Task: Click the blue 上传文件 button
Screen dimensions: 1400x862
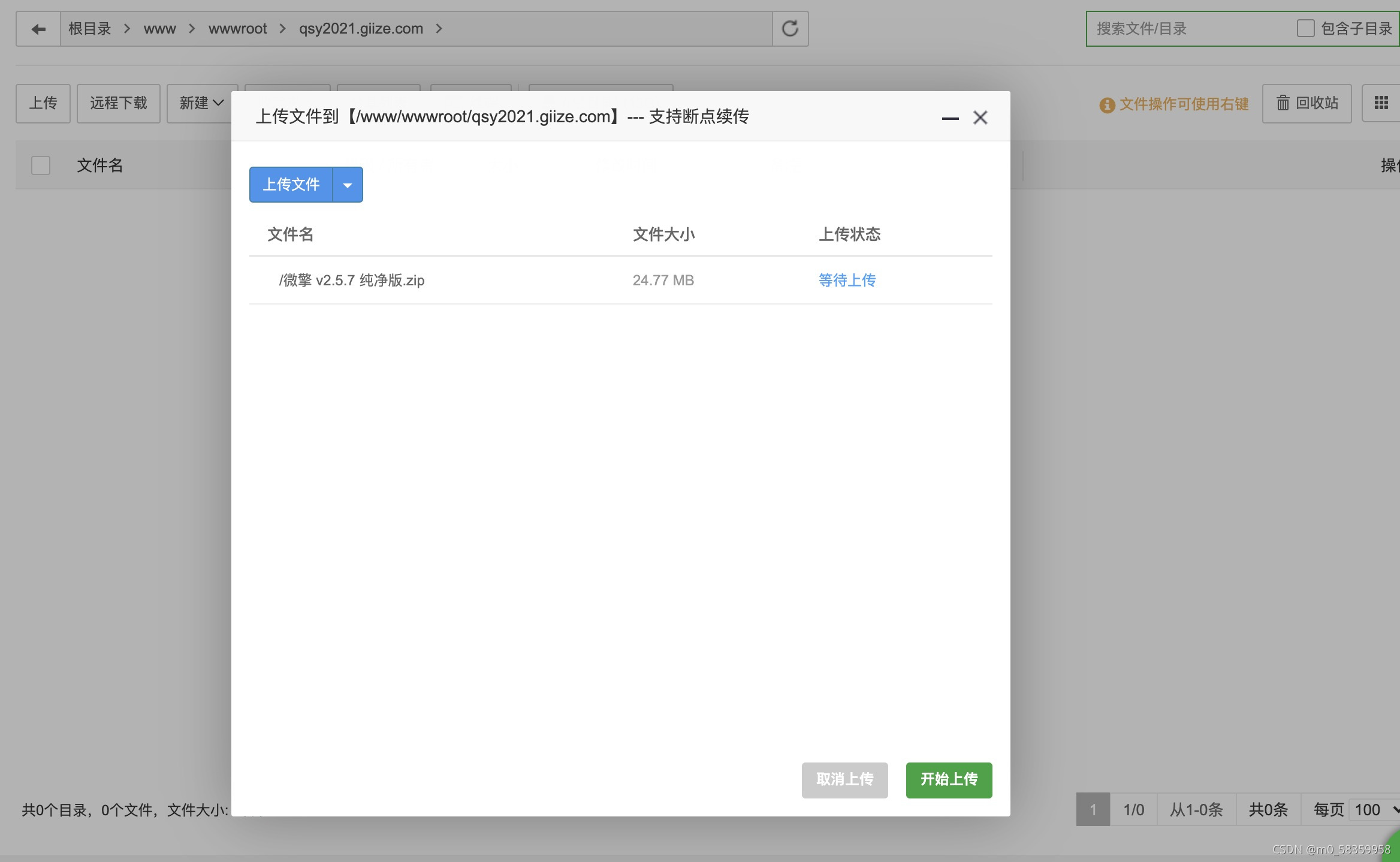Action: point(291,185)
